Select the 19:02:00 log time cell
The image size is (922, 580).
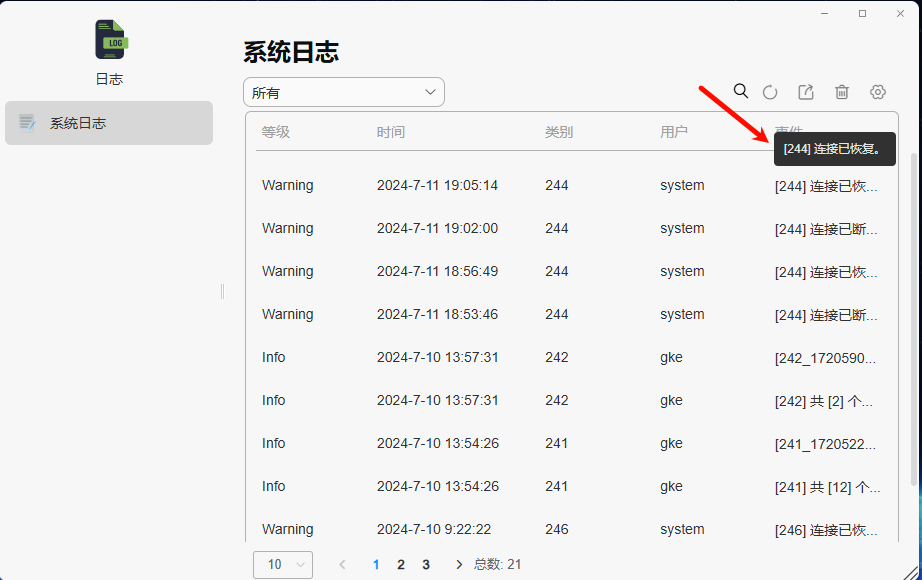(x=437, y=228)
